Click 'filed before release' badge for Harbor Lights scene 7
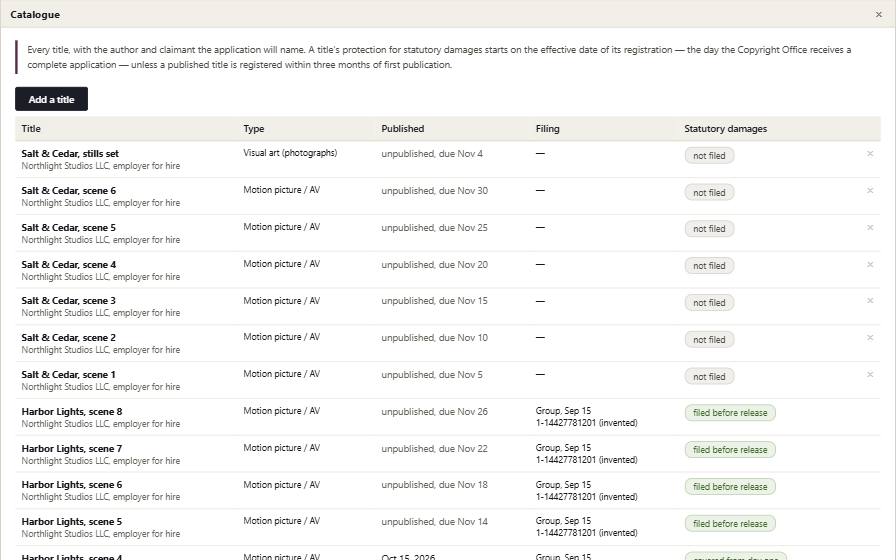The width and height of the screenshot is (896, 560). [730, 450]
